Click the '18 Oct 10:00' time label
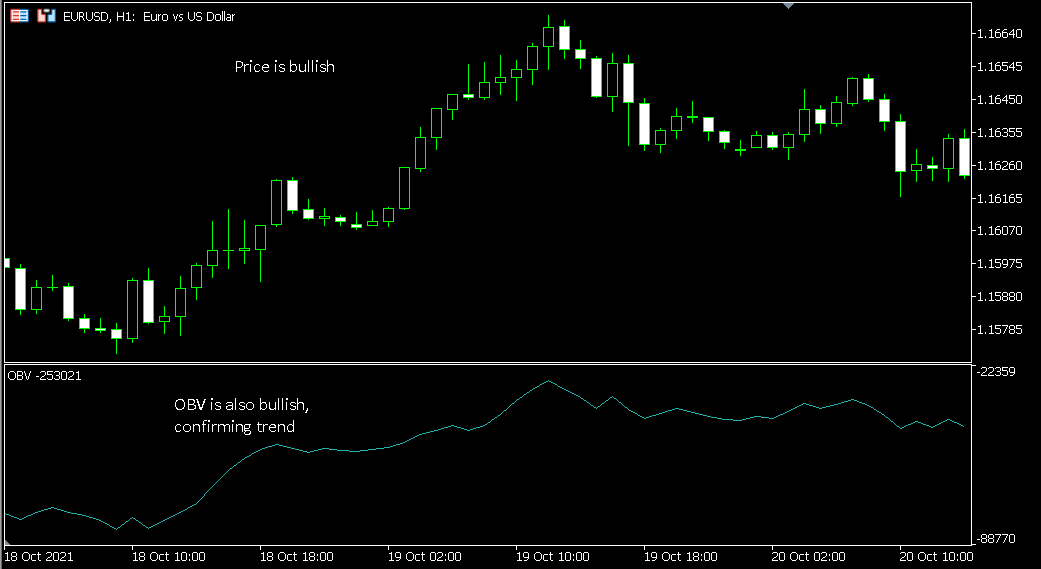 pos(169,556)
